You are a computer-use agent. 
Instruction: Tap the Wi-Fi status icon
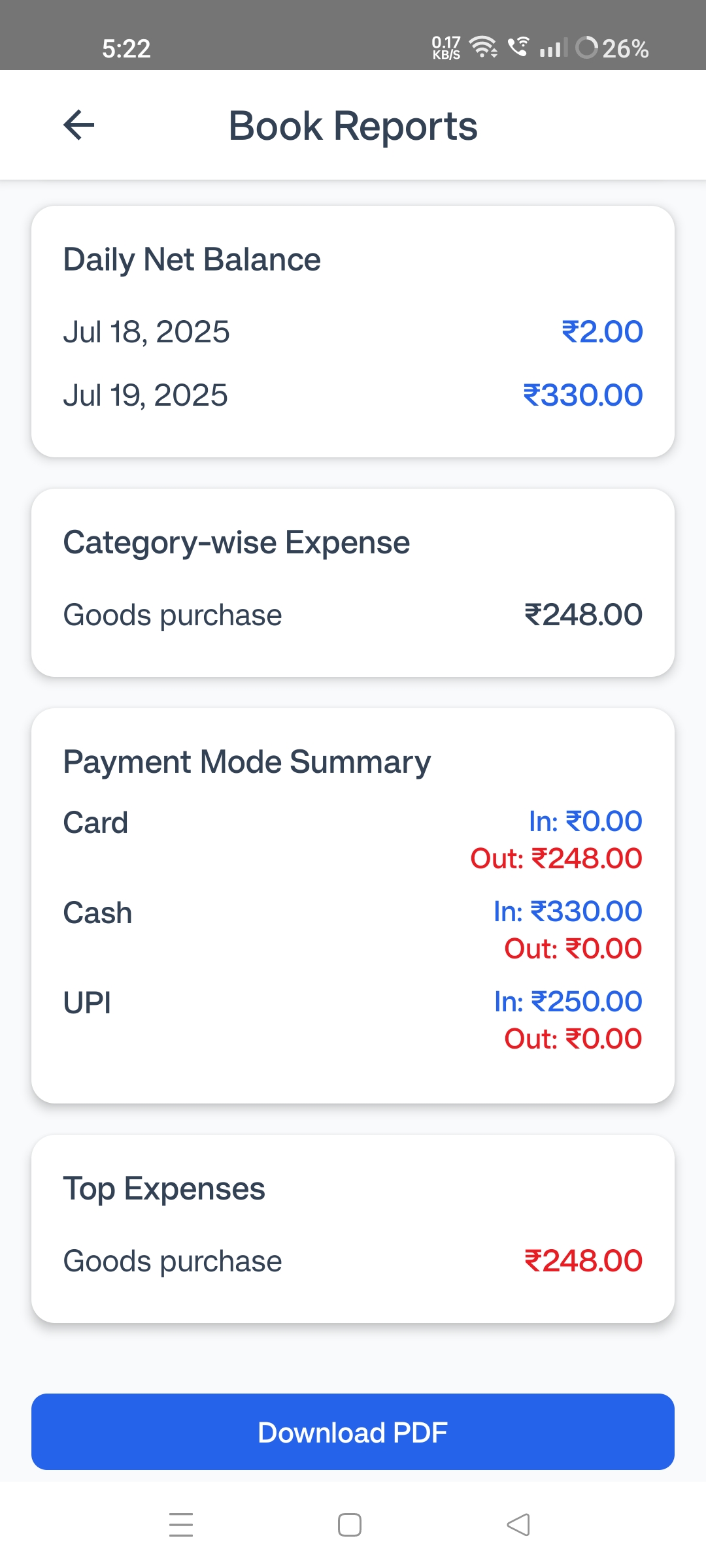[483, 47]
